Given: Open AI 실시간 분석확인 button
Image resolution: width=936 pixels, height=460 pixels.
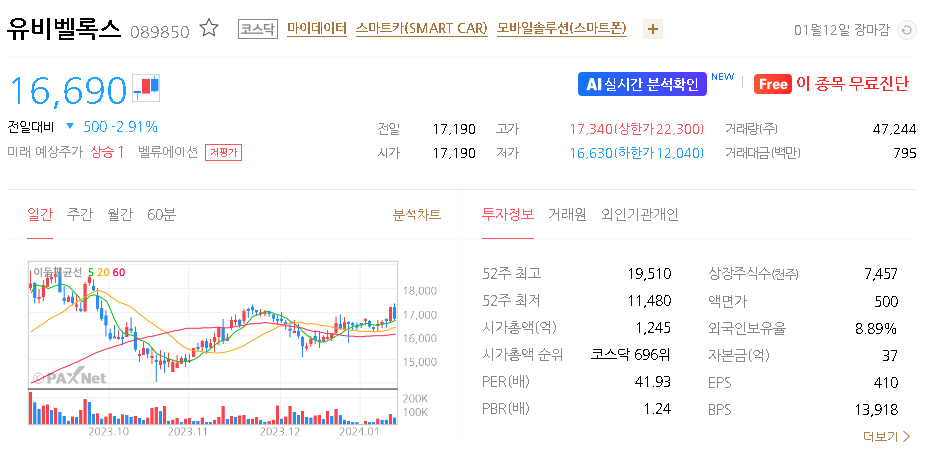Looking at the screenshot, I should 642,84.
